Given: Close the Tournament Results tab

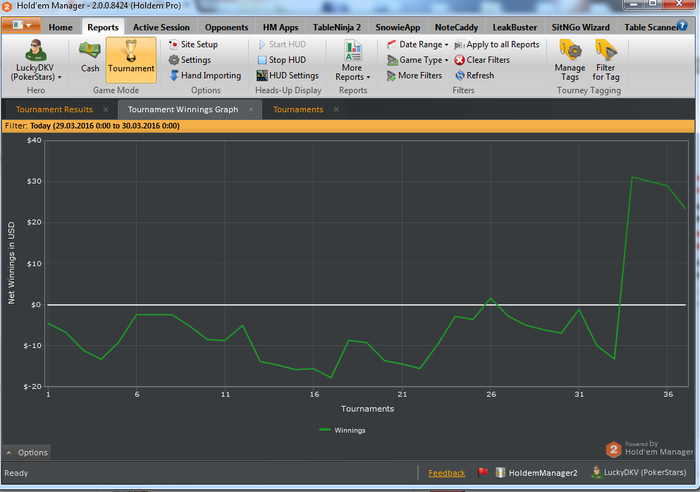Looking at the screenshot, I should tap(105, 109).
